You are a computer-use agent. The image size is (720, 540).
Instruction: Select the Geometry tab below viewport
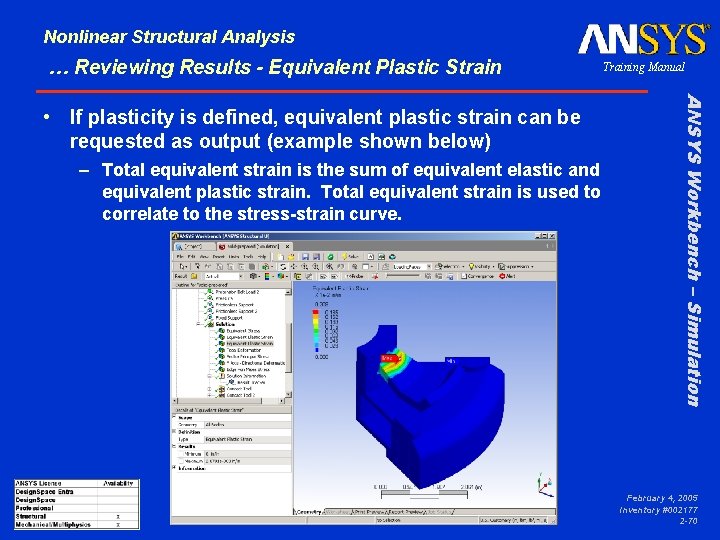[x=309, y=512]
